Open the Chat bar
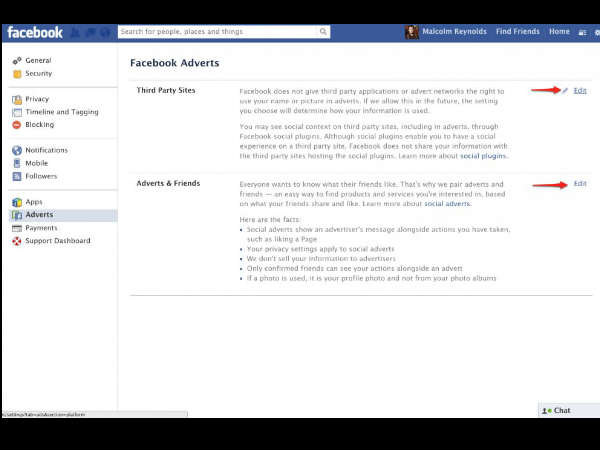Viewport: 600px width, 450px height. click(569, 410)
